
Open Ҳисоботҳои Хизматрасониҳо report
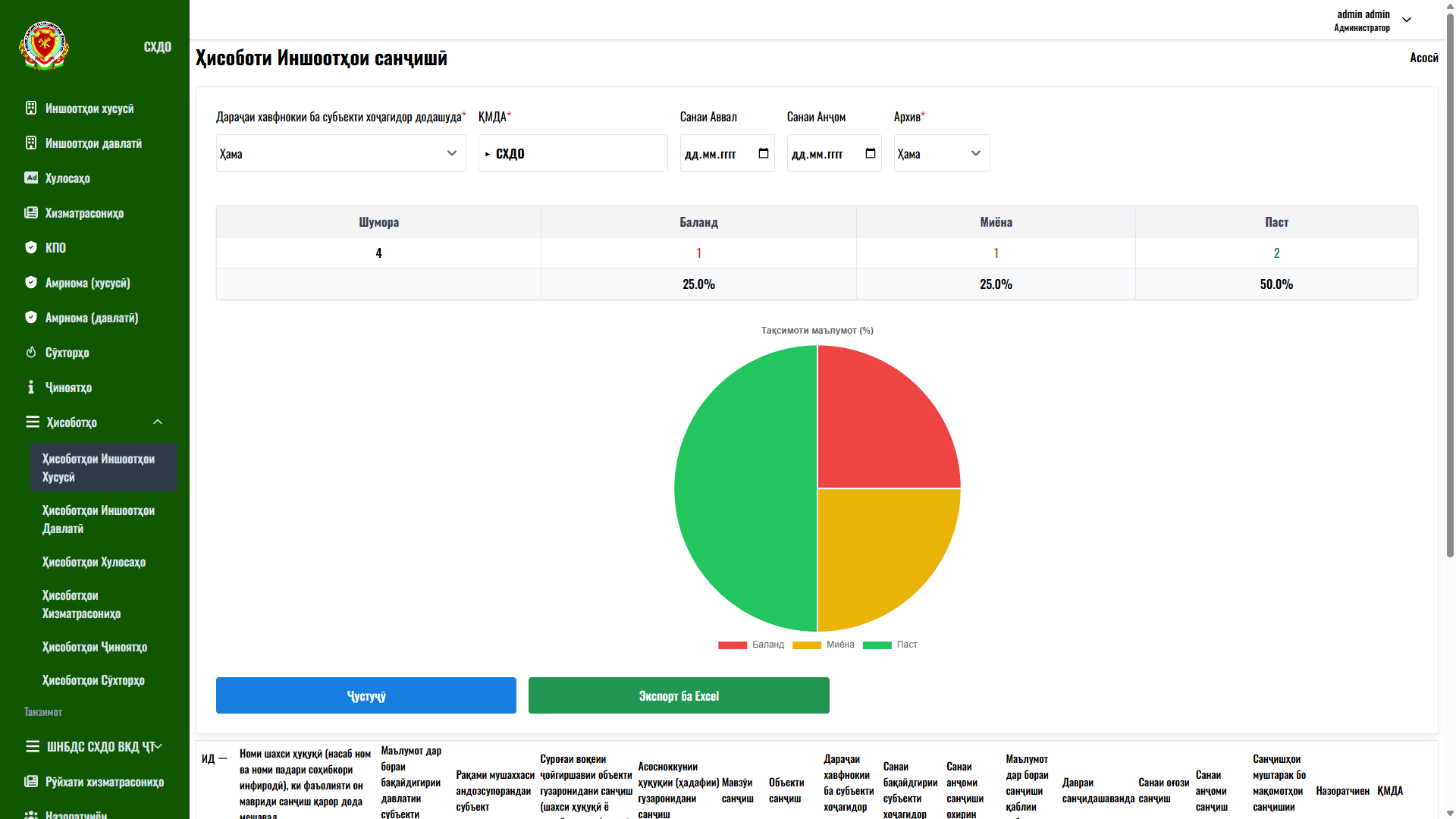pyautogui.click(x=103, y=604)
